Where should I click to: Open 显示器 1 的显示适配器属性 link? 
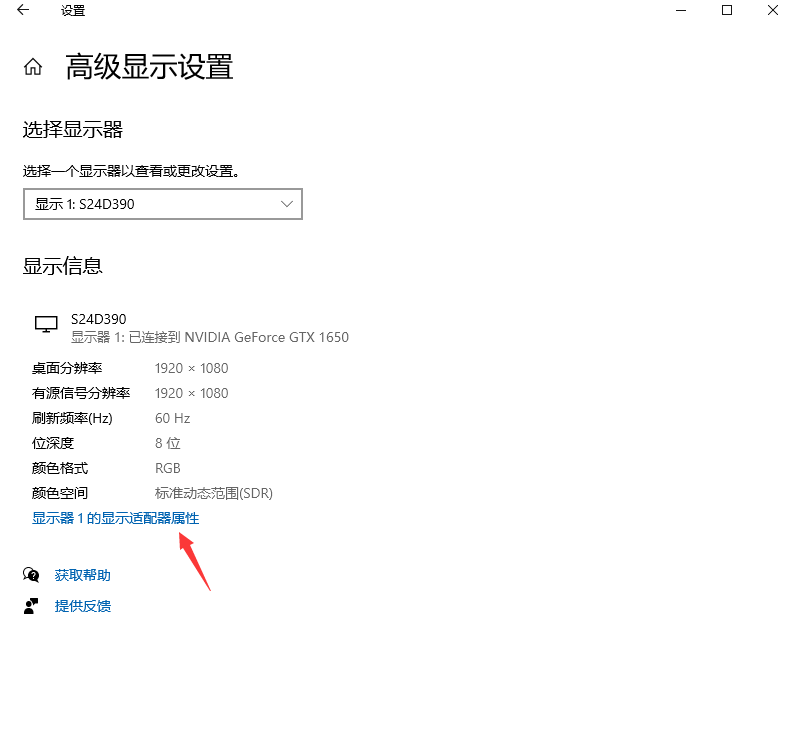(x=116, y=518)
